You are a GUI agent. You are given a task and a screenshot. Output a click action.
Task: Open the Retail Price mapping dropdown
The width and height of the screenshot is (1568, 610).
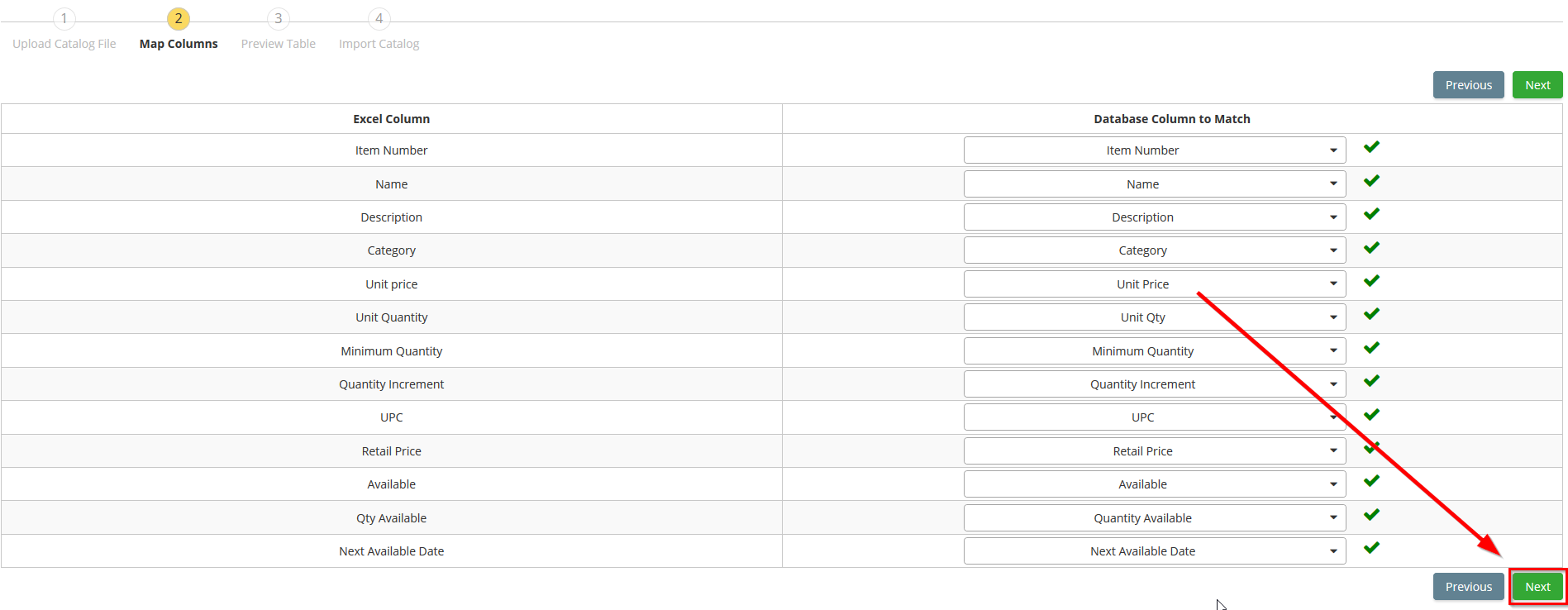pos(1154,450)
